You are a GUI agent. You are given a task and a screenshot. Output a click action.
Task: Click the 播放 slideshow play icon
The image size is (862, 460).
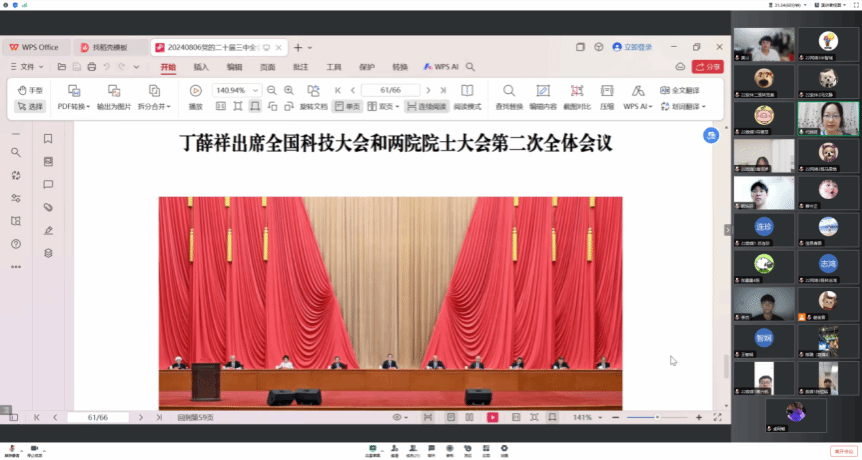(x=195, y=96)
